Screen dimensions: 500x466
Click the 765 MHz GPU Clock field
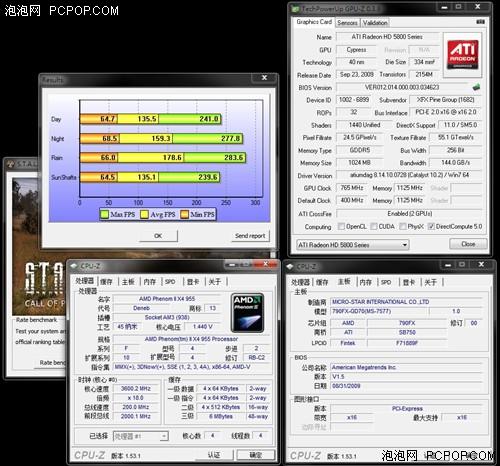click(352, 188)
